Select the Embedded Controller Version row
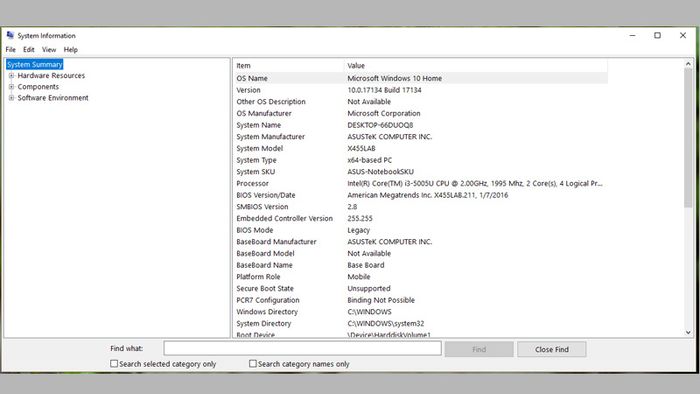 tap(421, 218)
